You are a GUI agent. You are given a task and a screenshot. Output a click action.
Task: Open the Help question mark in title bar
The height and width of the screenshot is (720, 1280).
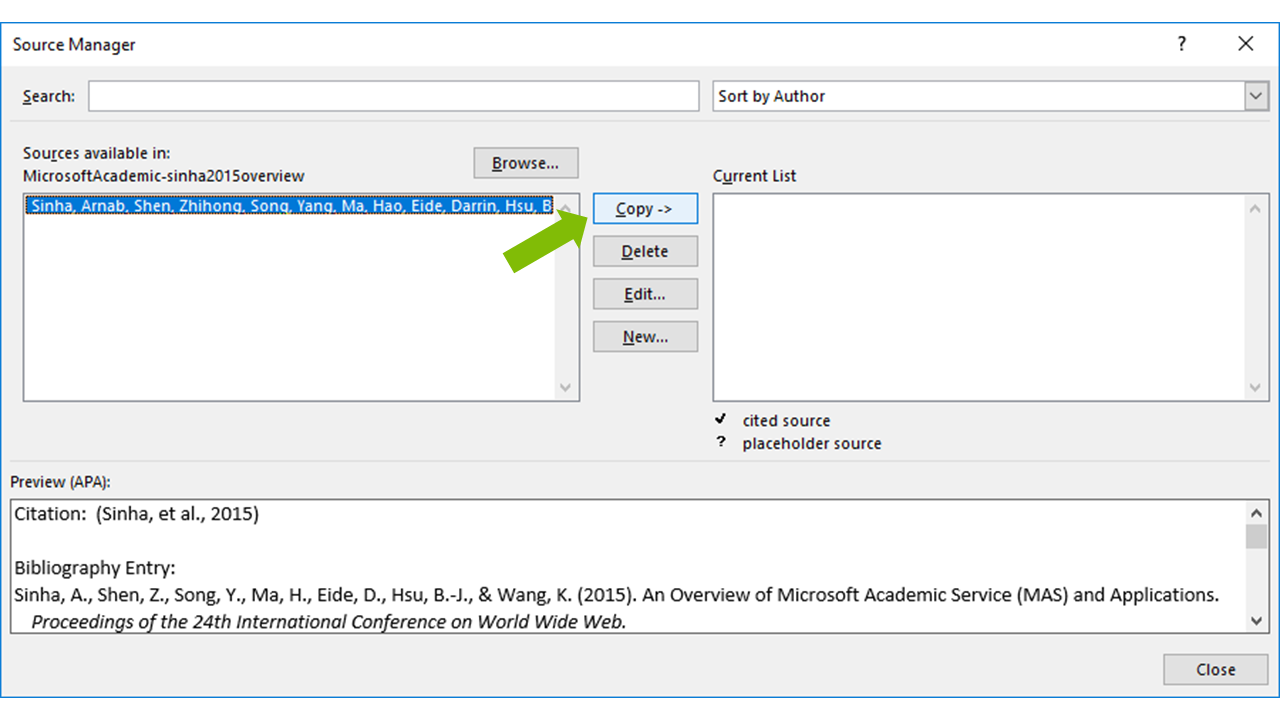tap(1181, 44)
